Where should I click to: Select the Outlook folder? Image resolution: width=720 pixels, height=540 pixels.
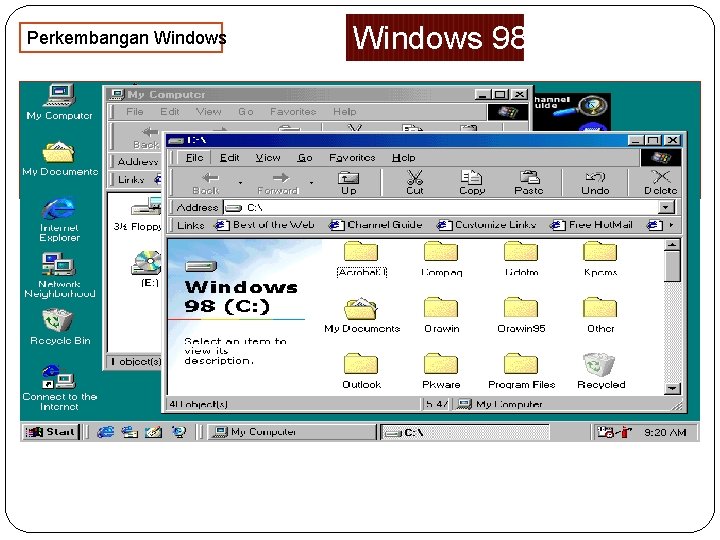click(361, 371)
